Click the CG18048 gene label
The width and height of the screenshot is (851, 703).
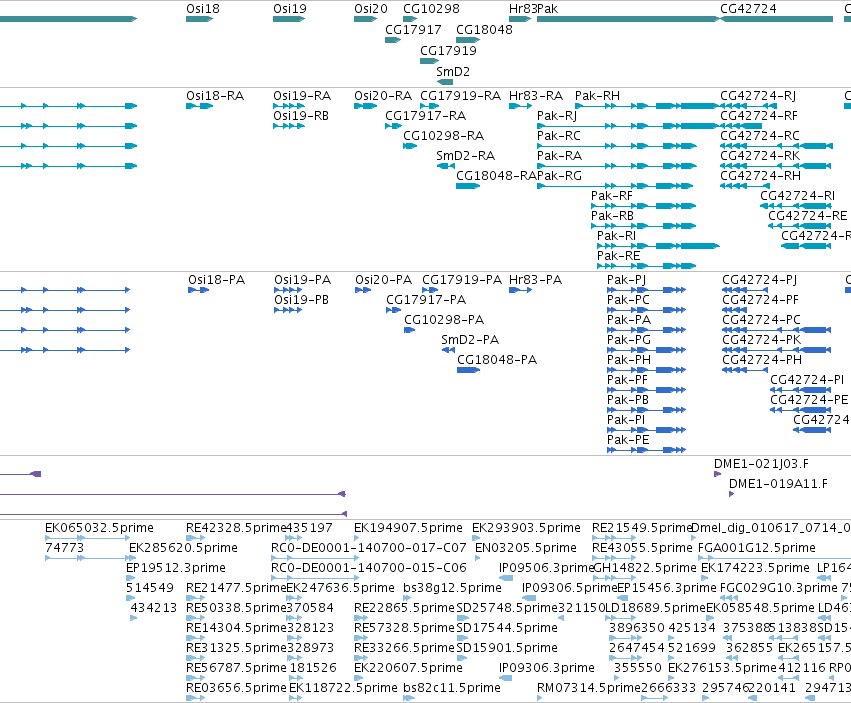coord(484,29)
